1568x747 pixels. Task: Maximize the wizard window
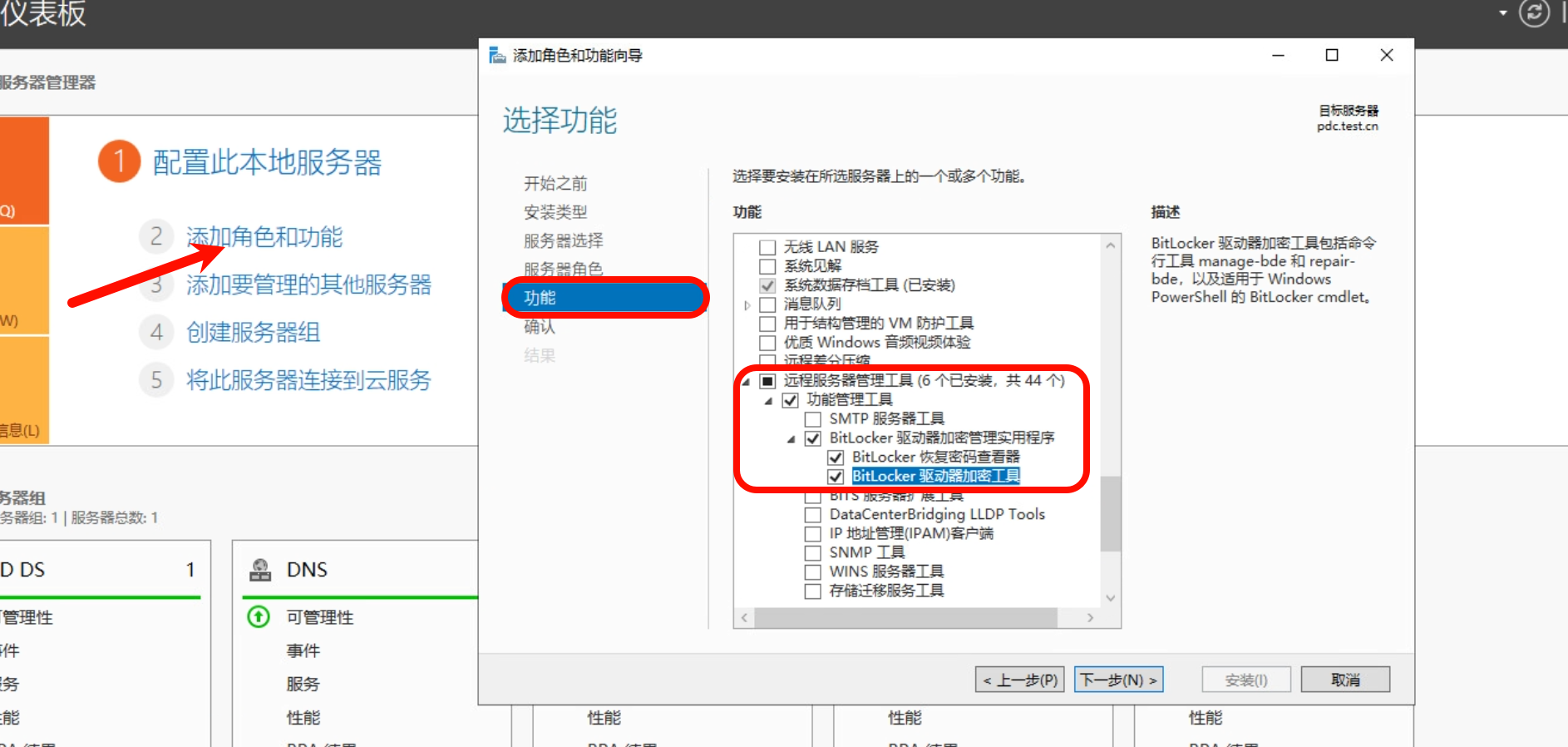pos(1332,55)
